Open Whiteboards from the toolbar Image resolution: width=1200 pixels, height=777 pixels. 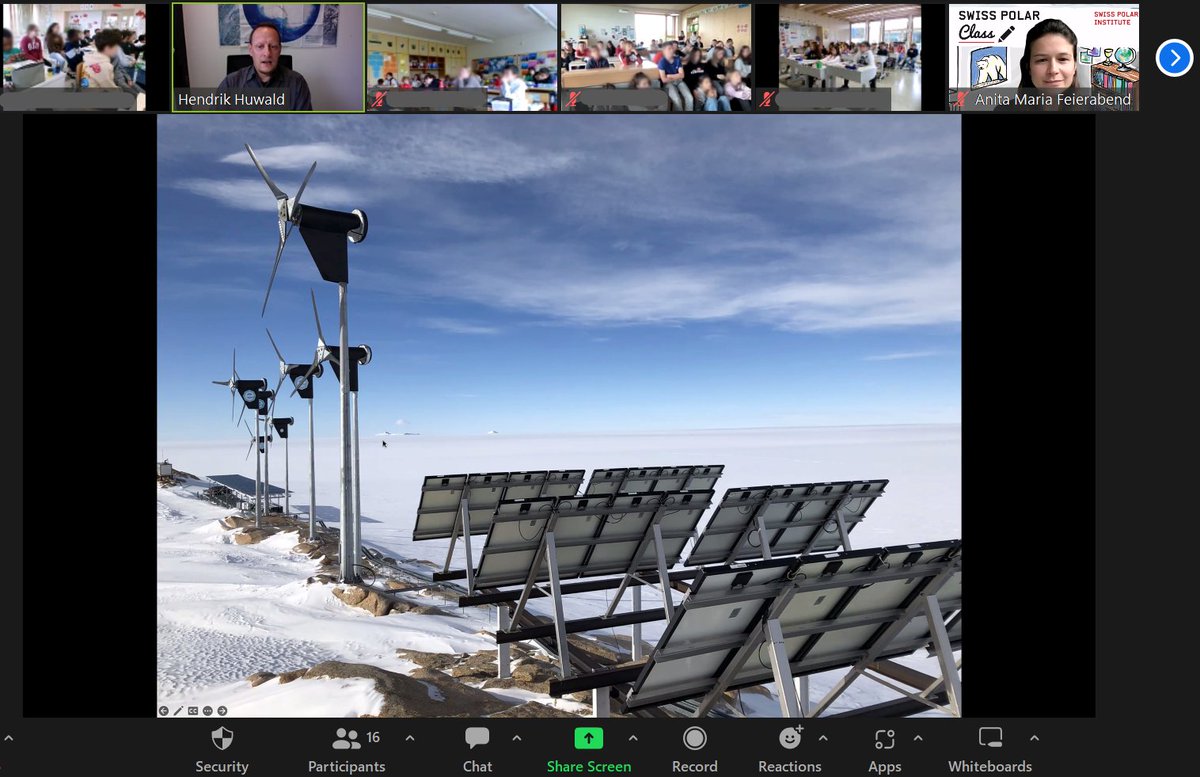[x=990, y=750]
